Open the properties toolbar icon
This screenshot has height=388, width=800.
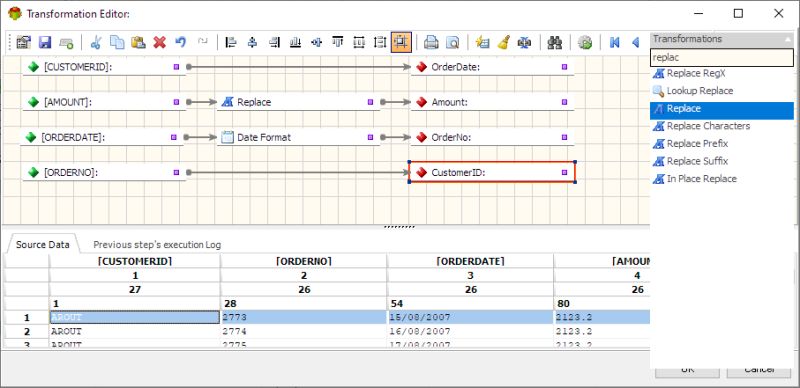pyautogui.click(x=23, y=42)
